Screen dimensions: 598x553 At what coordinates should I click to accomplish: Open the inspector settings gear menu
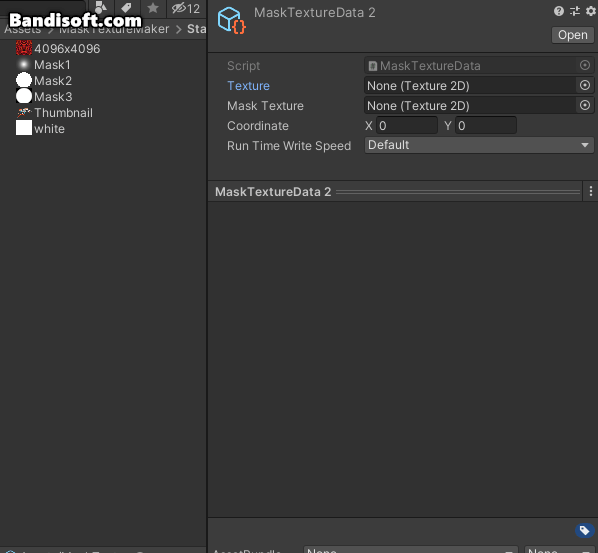[x=591, y=11]
